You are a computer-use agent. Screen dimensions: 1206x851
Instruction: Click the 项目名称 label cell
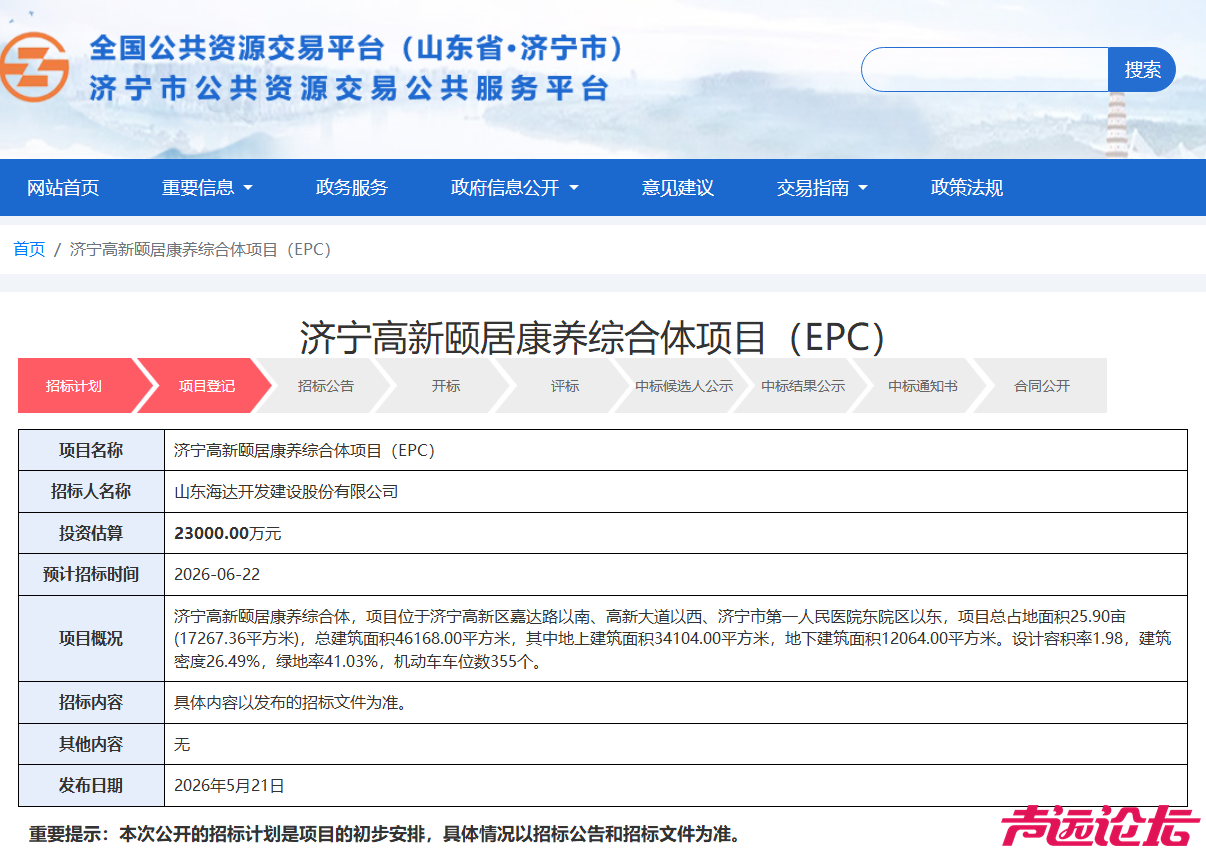coord(91,451)
